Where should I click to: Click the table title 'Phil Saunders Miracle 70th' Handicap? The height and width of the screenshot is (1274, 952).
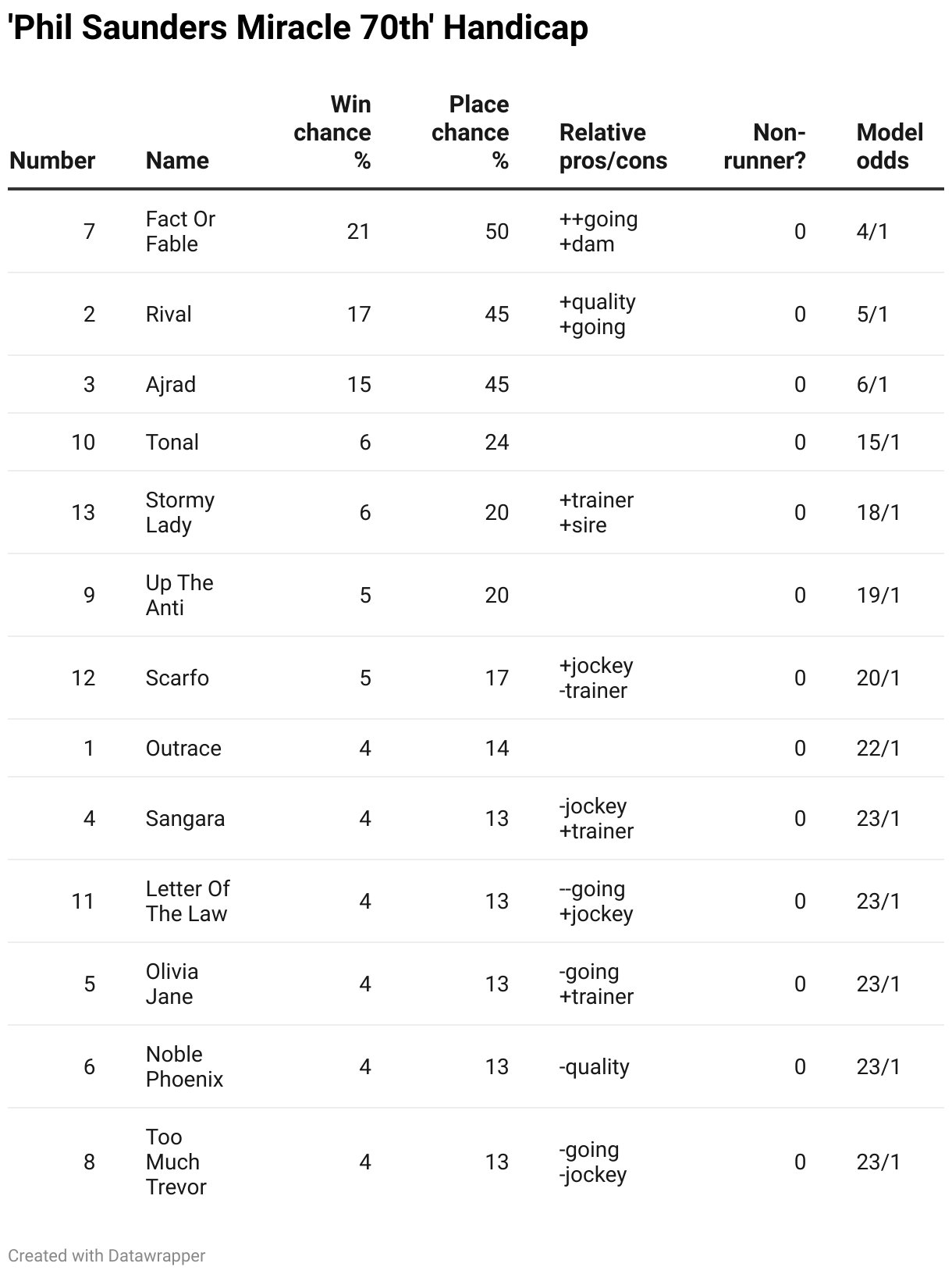(298, 28)
